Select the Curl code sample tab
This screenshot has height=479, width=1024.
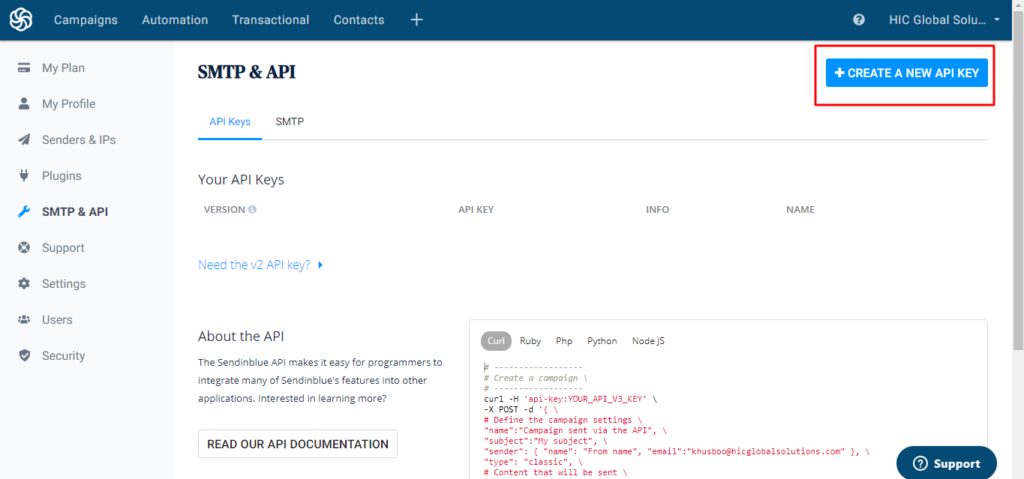pyautogui.click(x=496, y=340)
